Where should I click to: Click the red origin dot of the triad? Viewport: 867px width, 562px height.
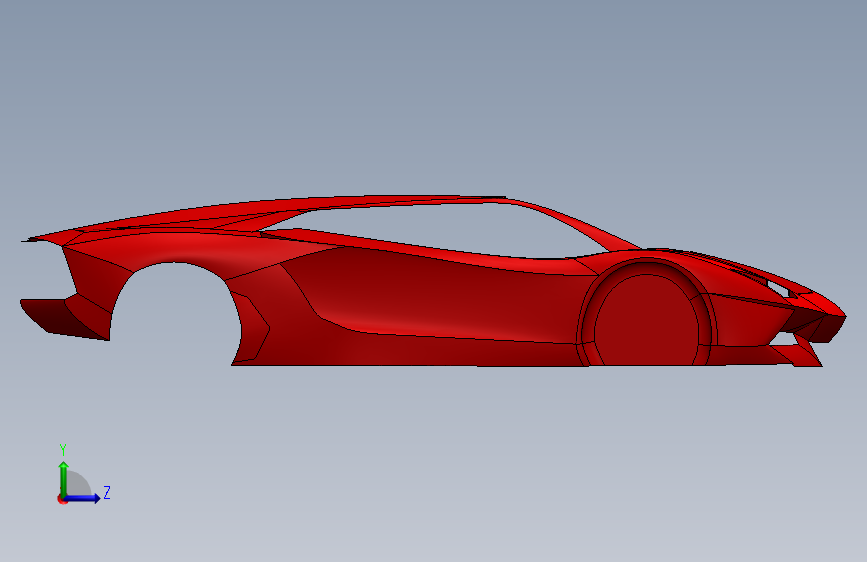62,500
